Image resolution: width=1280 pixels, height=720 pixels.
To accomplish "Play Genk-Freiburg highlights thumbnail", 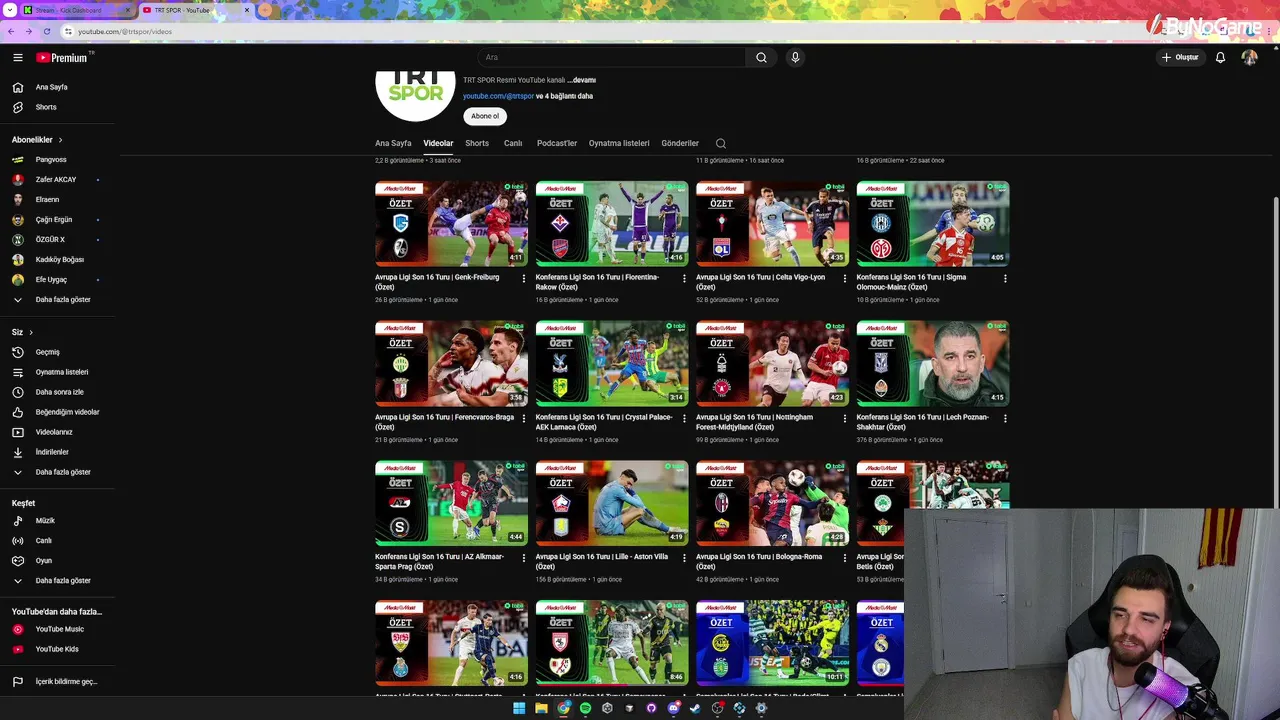I will tap(451, 223).
